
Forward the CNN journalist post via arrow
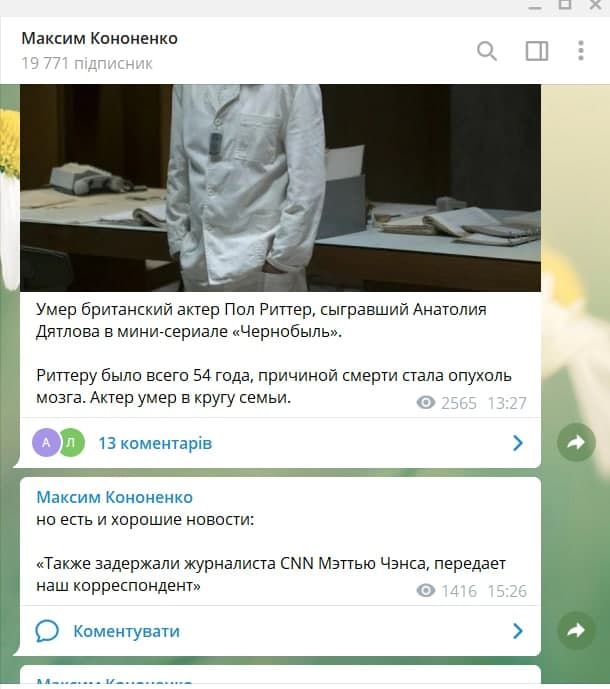[576, 631]
